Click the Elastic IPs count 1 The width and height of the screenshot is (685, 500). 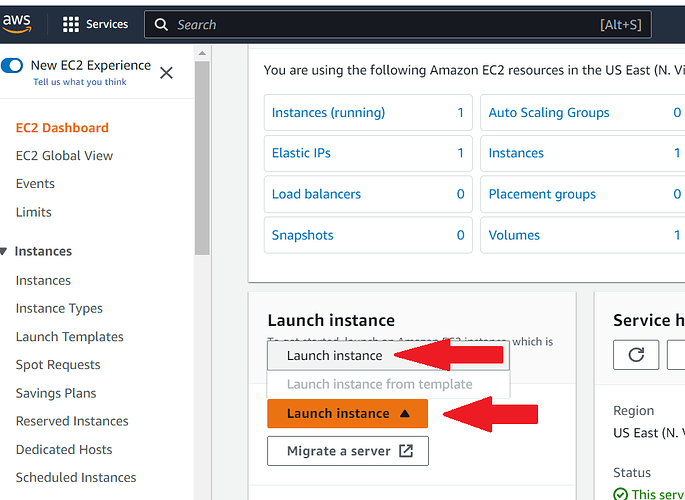(460, 153)
